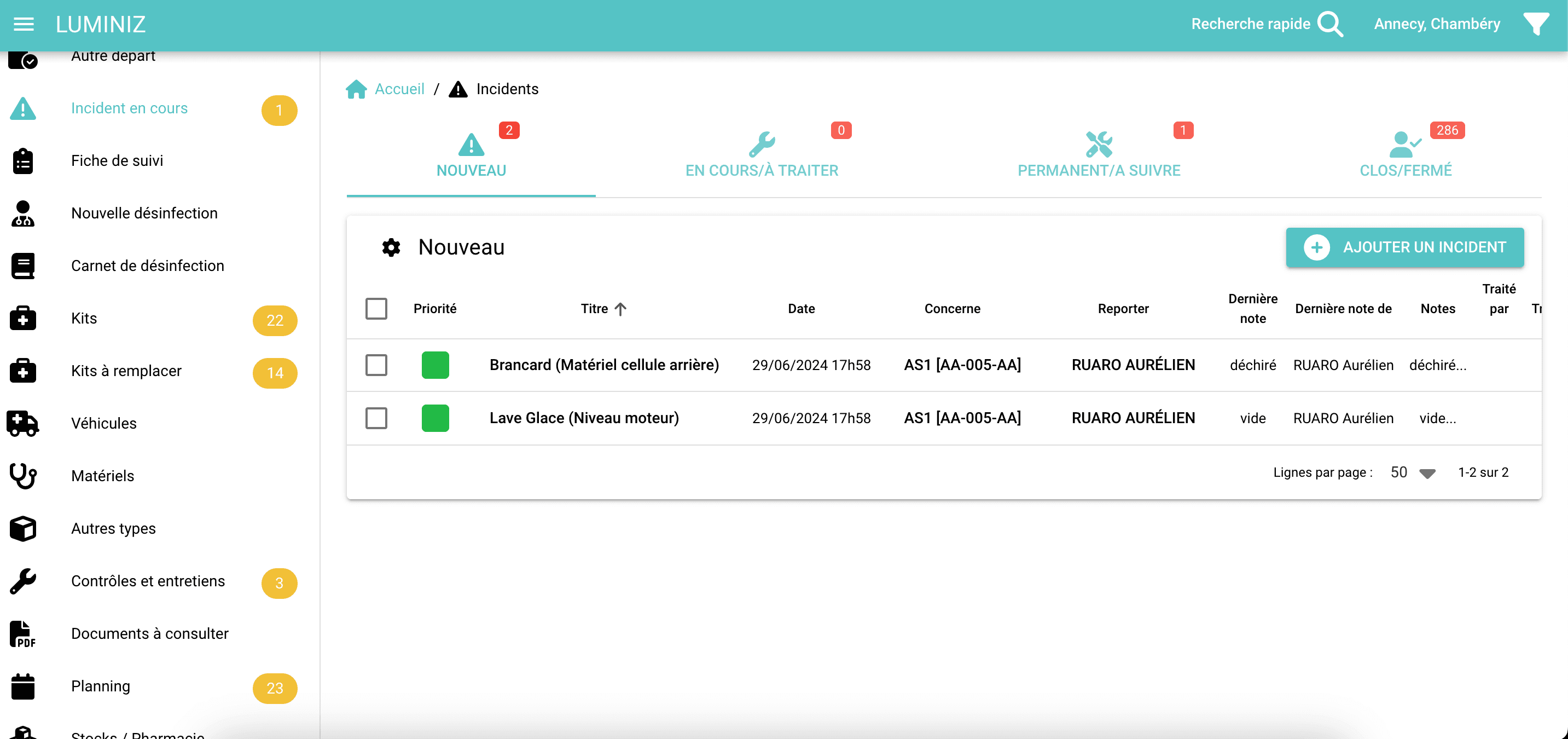The width and height of the screenshot is (1568, 739).
Task: Open the filter icon at top right
Action: 1536,24
